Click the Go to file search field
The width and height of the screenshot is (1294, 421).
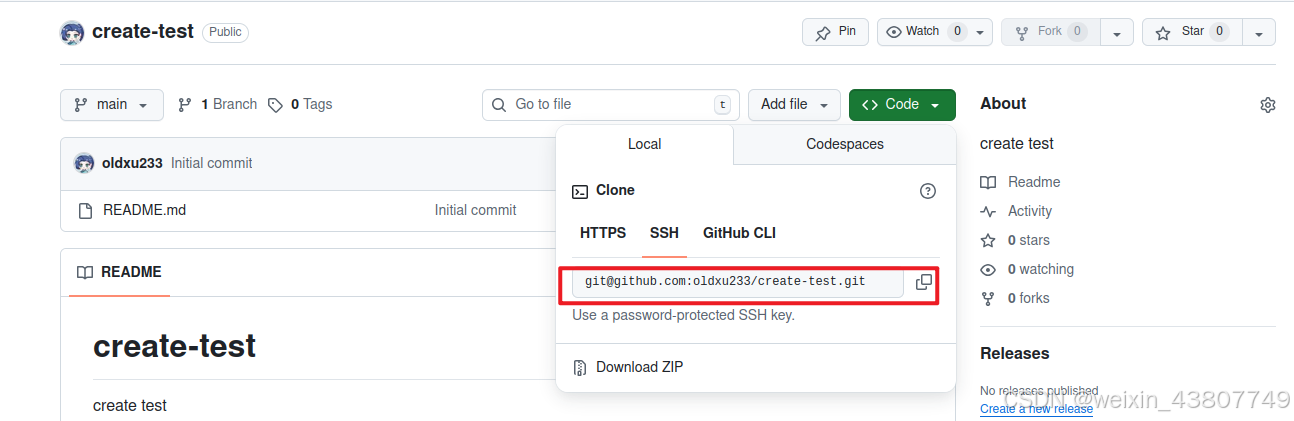point(611,105)
